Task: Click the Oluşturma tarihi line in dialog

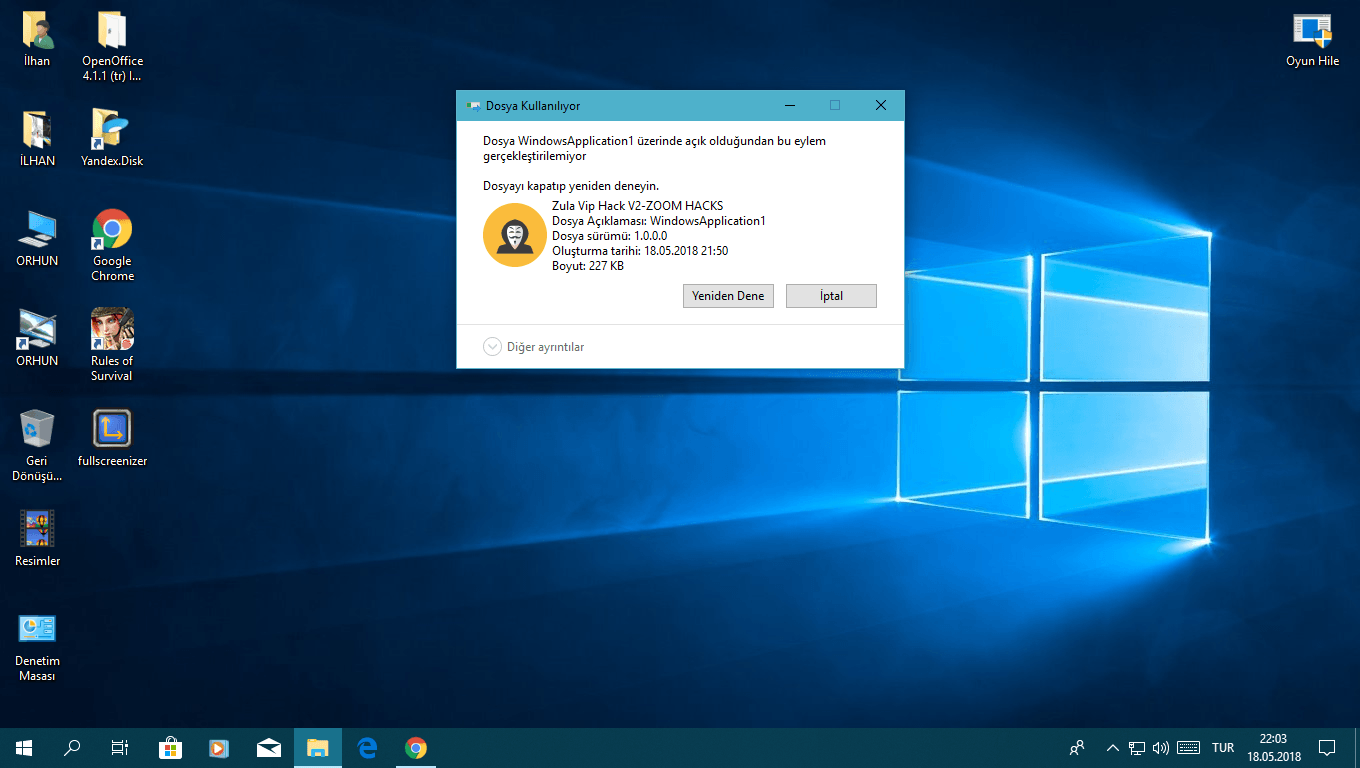Action: point(640,251)
